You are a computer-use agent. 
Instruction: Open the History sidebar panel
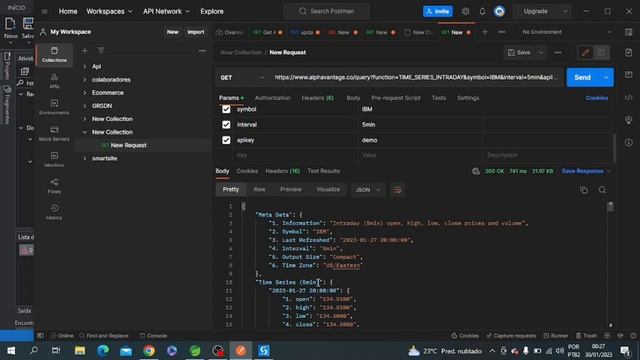[x=54, y=211]
